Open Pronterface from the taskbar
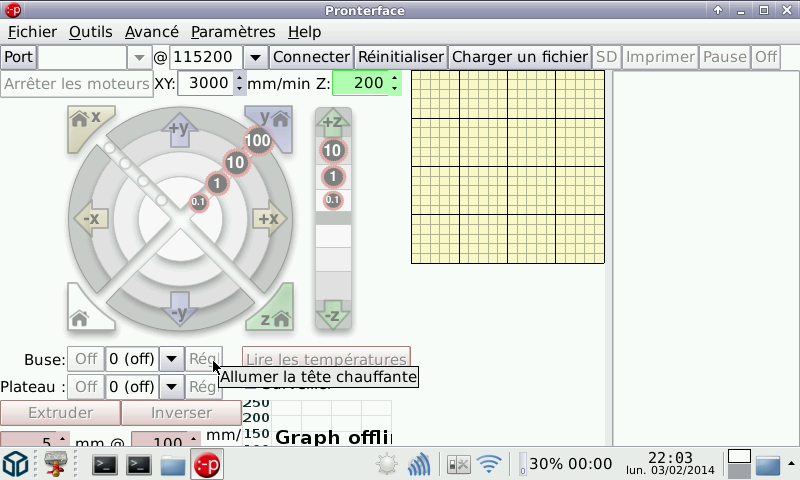800x480 pixels. (207, 465)
